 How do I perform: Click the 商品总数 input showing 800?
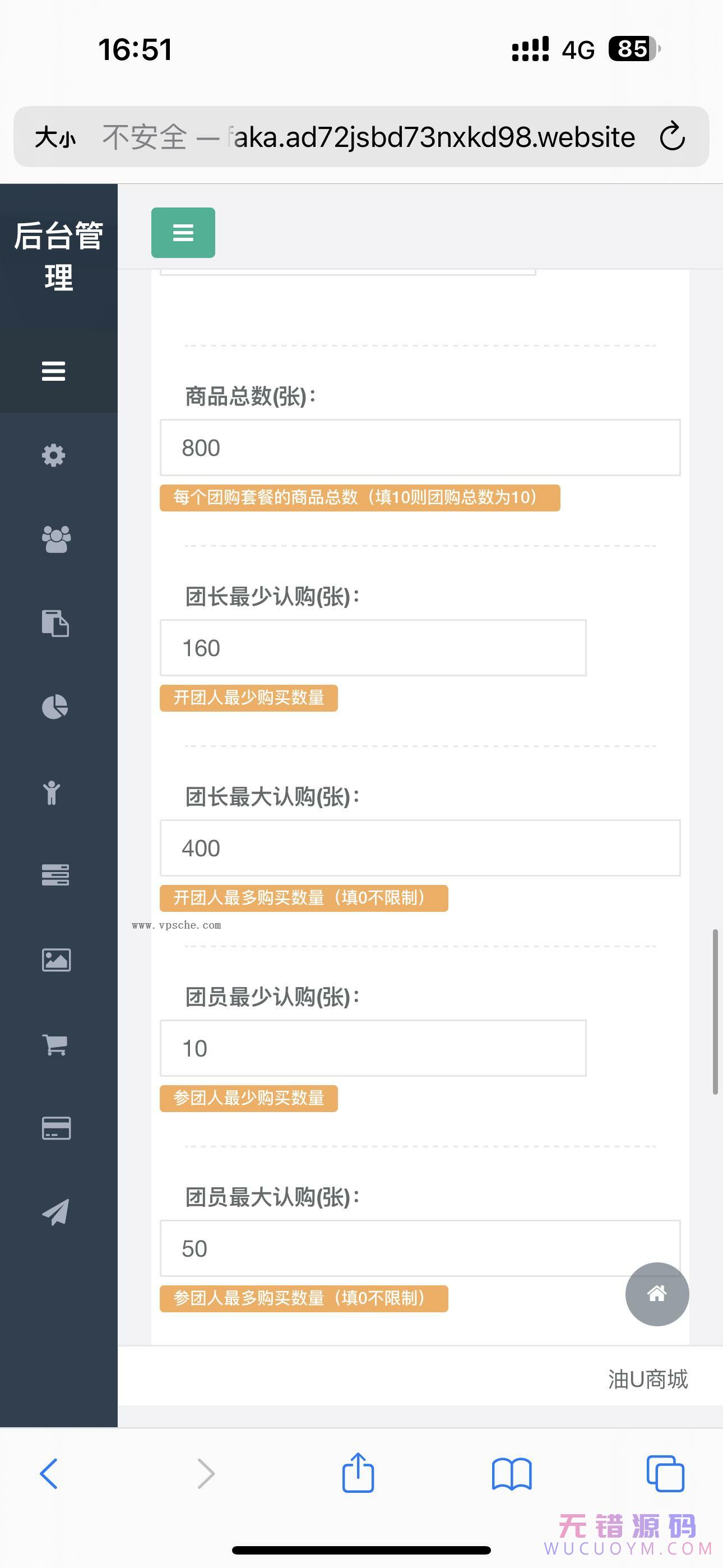[419, 448]
